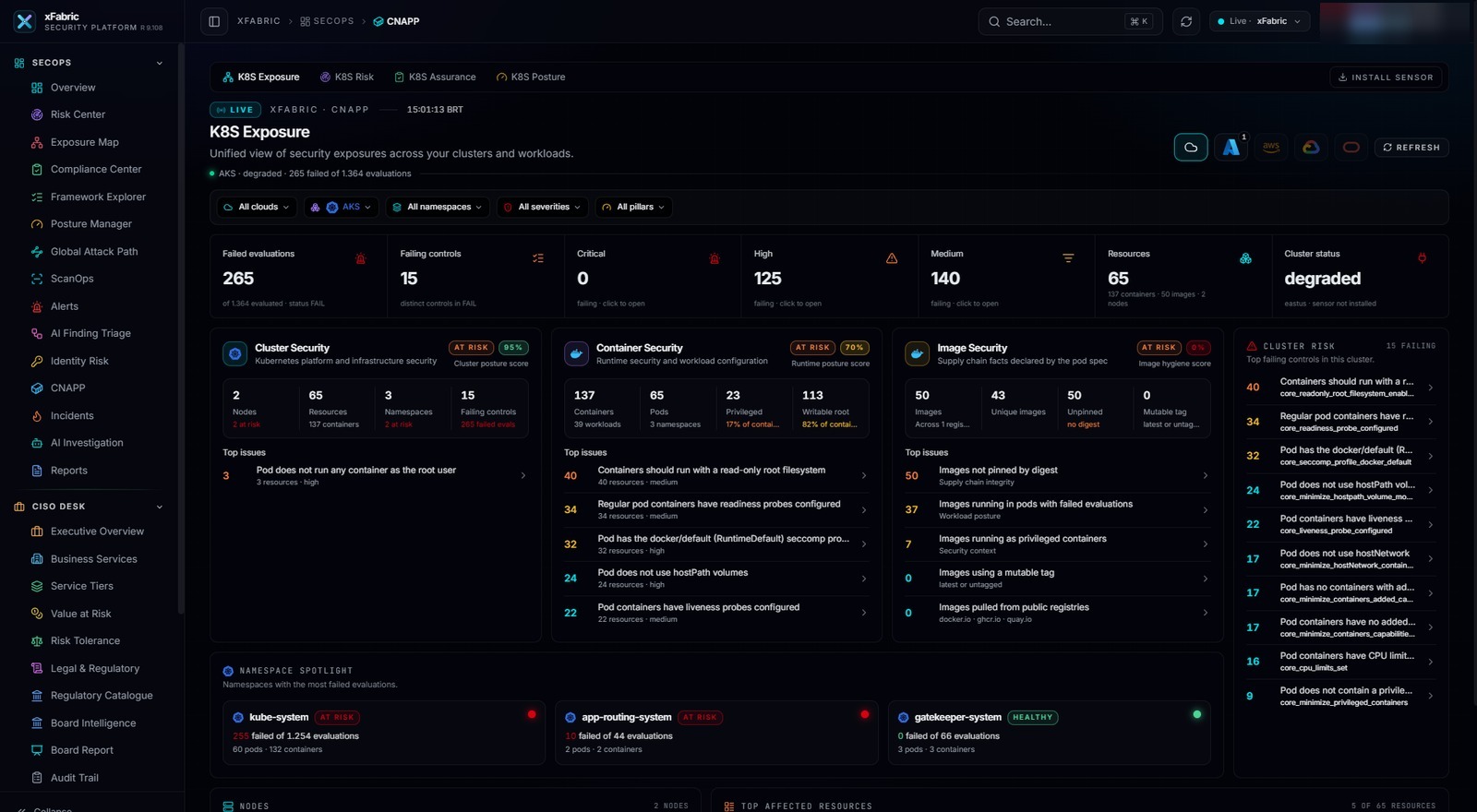Click the Install Sensor button
The image size is (1477, 812).
pos(1386,78)
